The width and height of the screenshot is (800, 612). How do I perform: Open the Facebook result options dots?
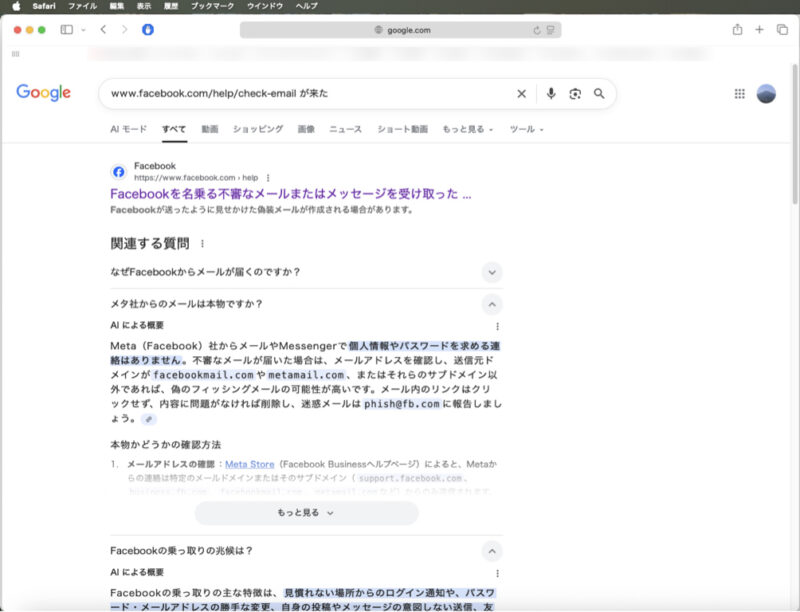[x=268, y=178]
